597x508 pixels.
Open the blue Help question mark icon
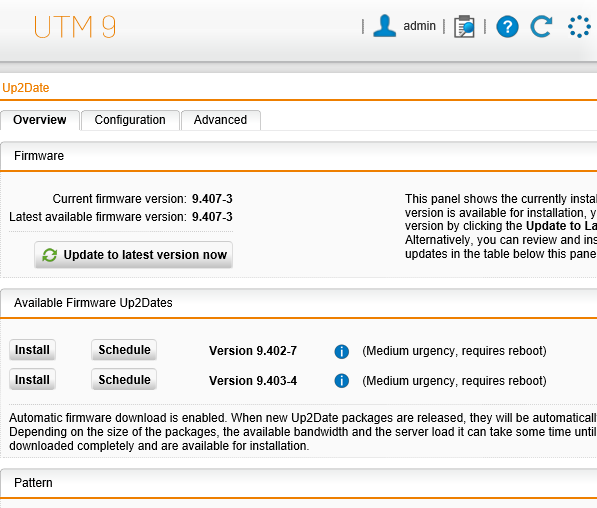(x=507, y=27)
